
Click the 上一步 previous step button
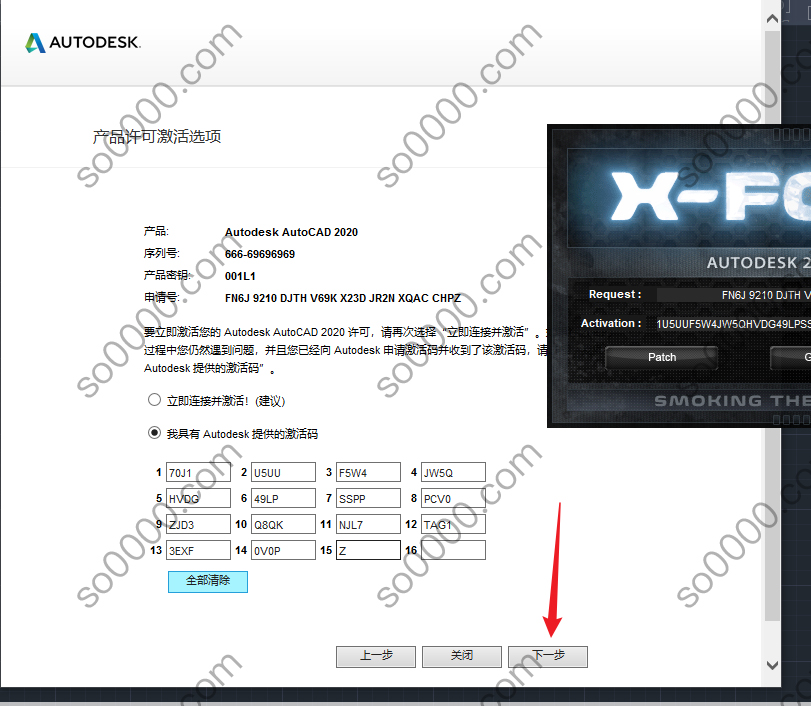(376, 656)
